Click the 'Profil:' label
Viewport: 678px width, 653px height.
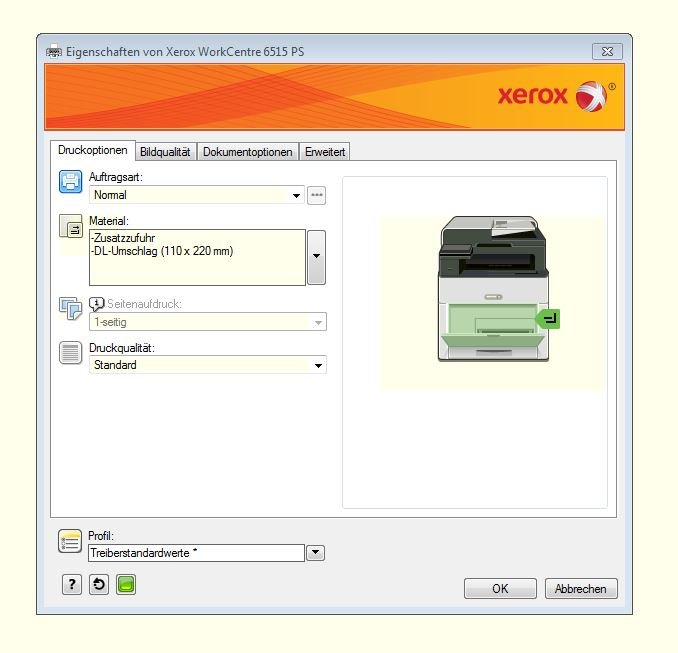pyautogui.click(x=101, y=536)
